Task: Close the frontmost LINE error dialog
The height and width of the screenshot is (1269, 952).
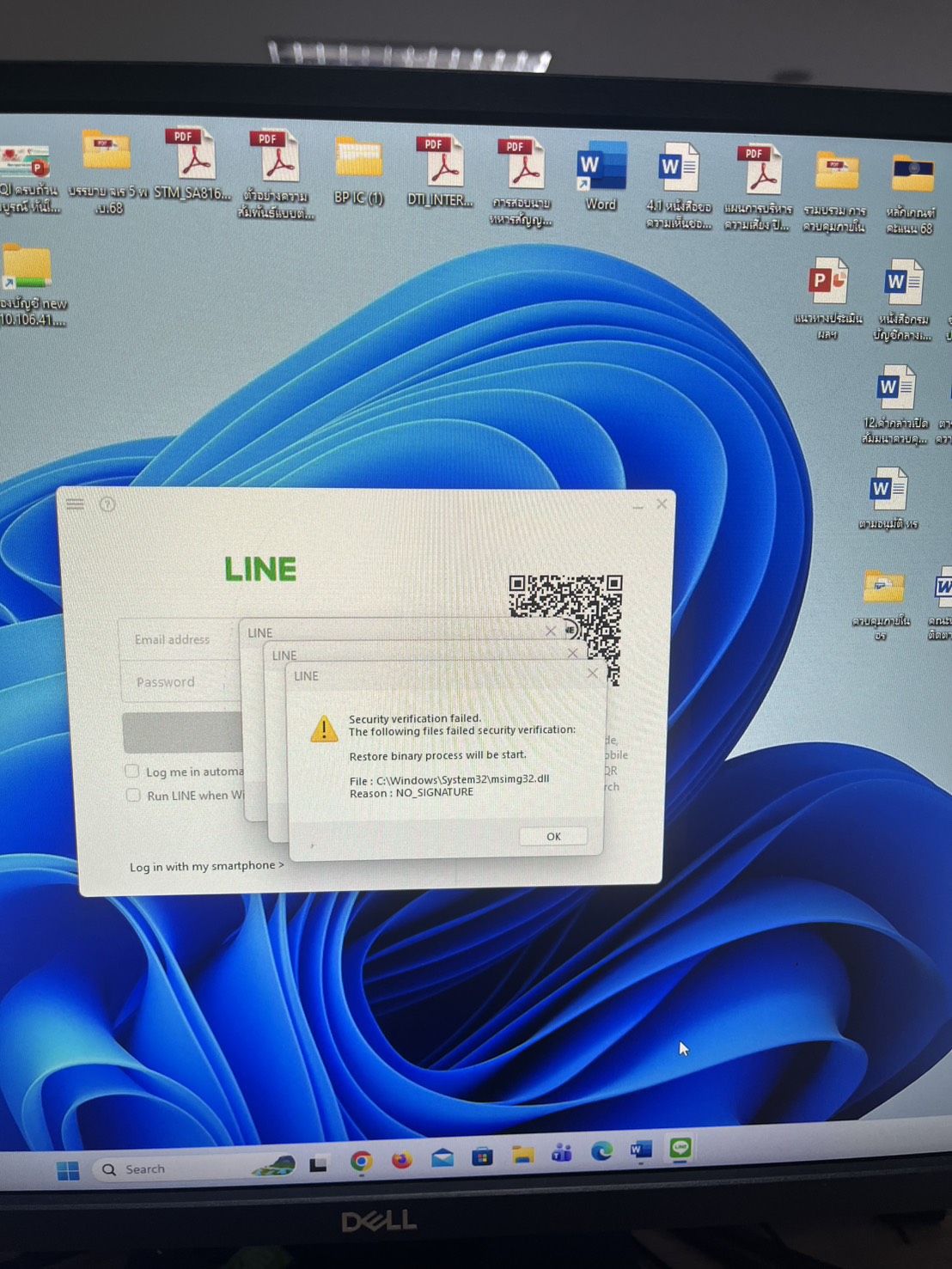Action: tap(592, 674)
